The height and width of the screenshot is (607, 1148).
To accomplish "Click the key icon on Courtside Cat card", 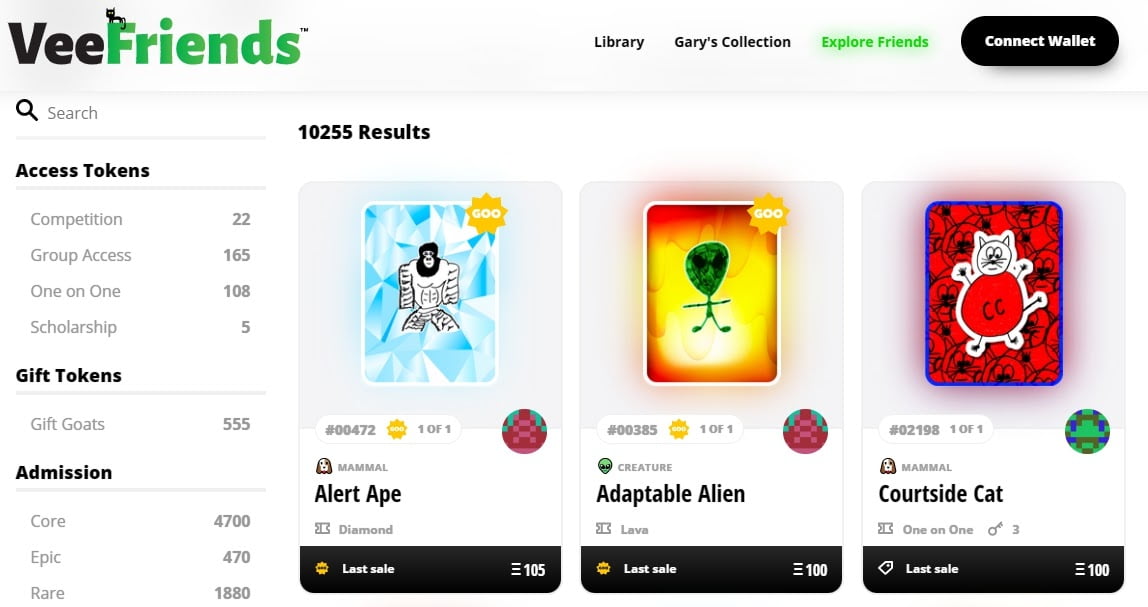I will coord(995,529).
